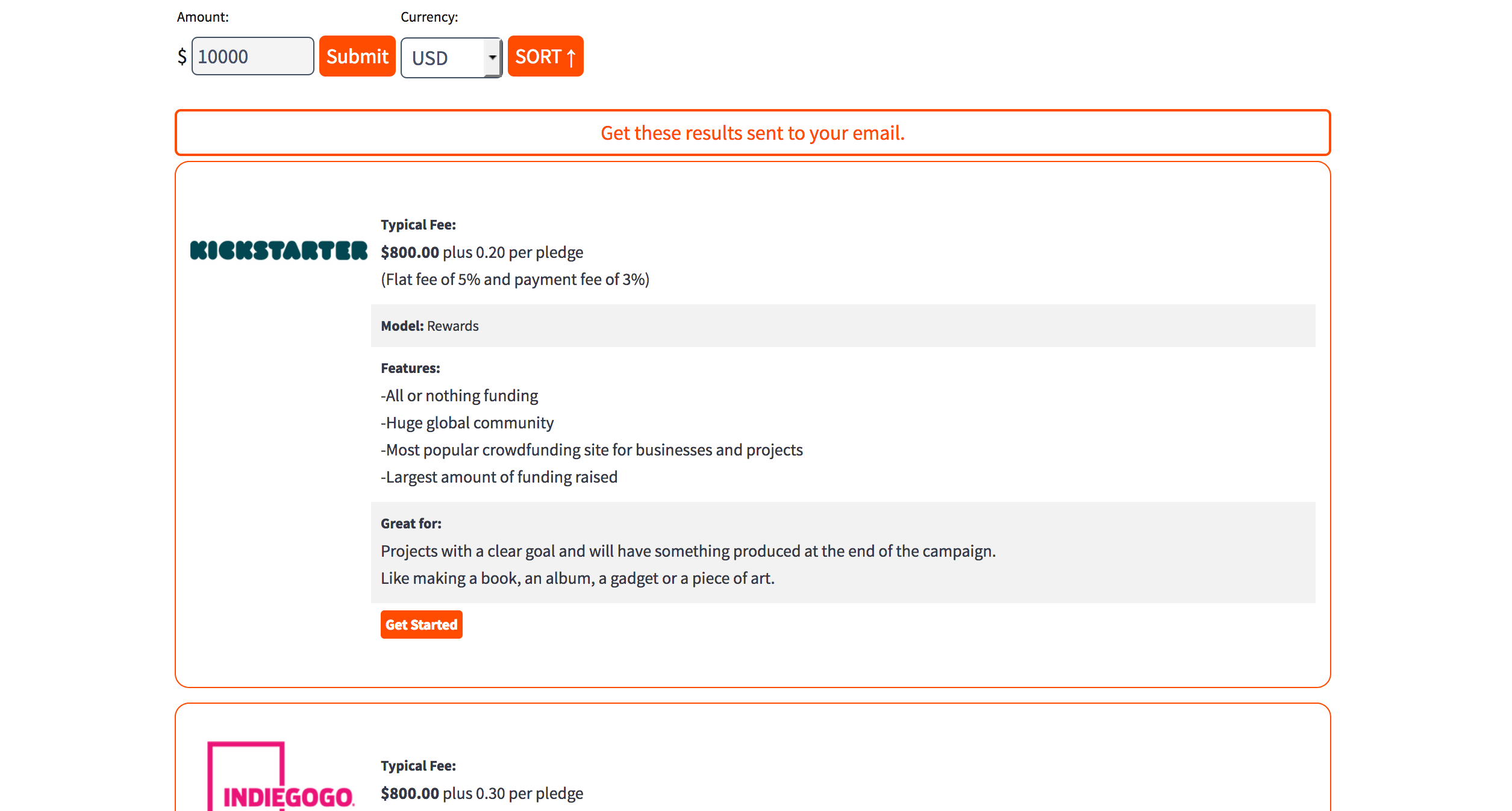Viewport: 1512px width, 811px height.
Task: Click the Most popular crowdfunding site feature
Action: click(592, 450)
